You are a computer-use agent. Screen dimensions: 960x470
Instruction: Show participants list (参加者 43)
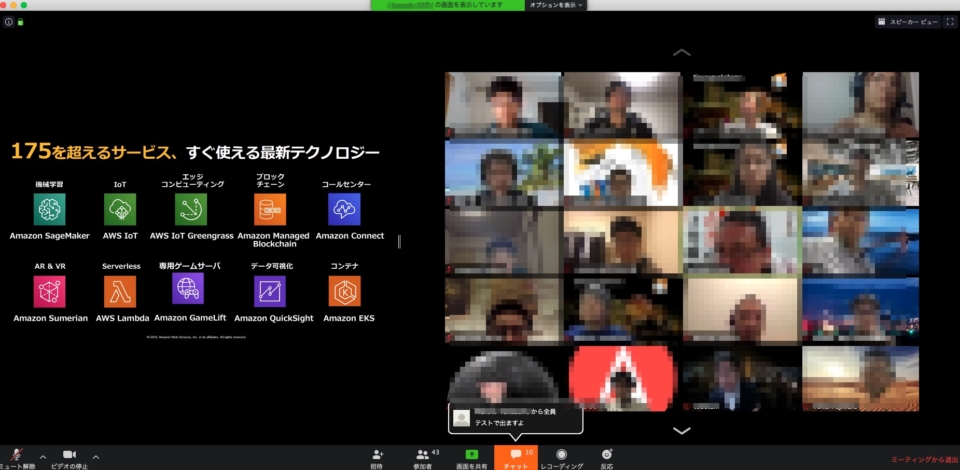pos(423,458)
